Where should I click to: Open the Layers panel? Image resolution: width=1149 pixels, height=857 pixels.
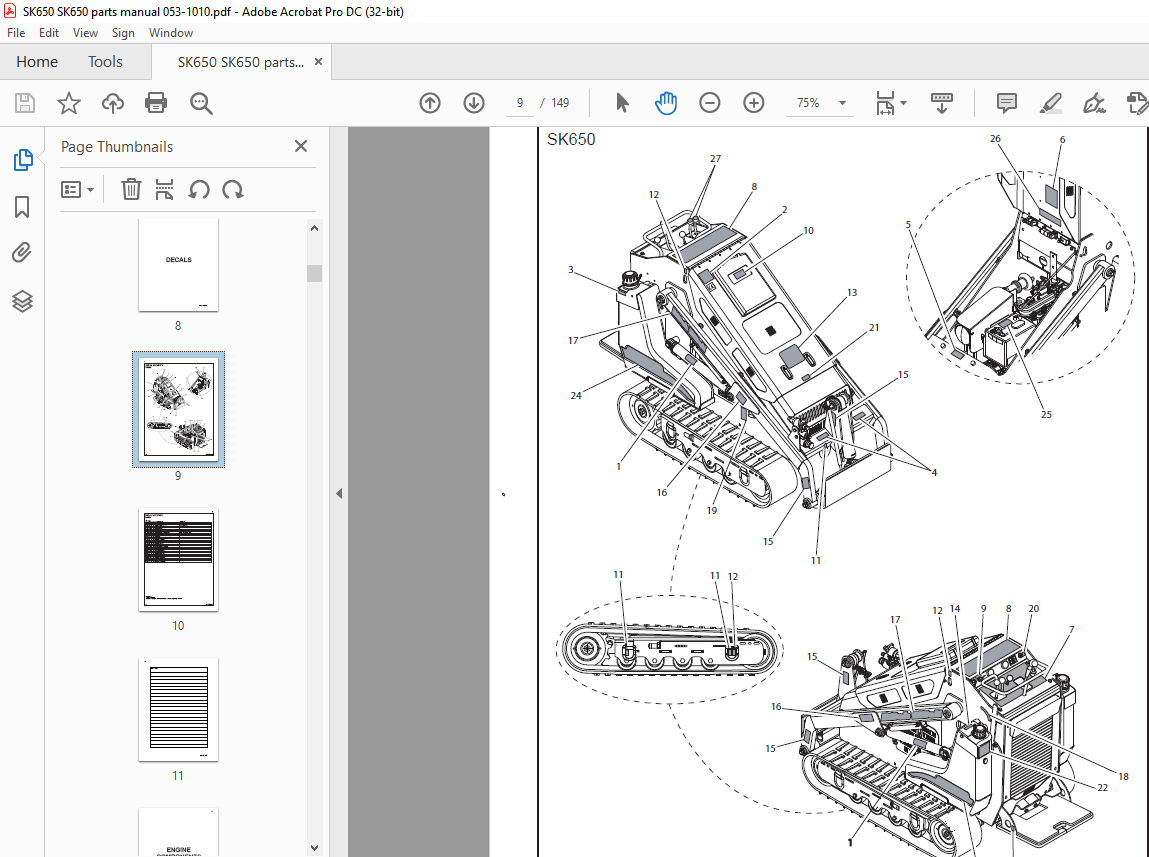(x=22, y=301)
